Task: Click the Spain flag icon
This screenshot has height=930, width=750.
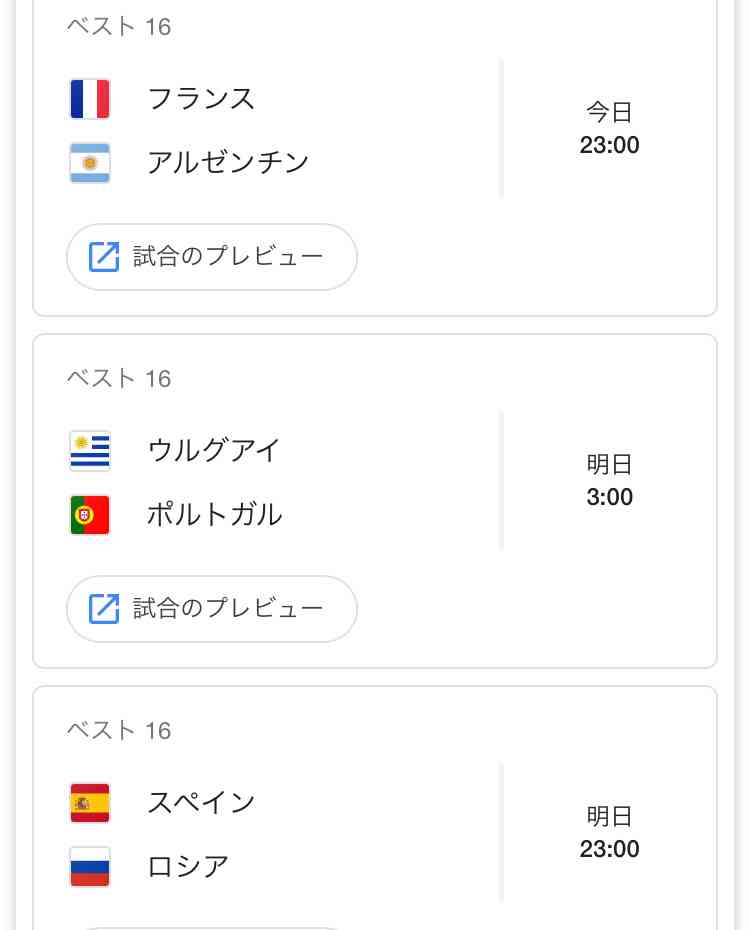Action: (90, 803)
